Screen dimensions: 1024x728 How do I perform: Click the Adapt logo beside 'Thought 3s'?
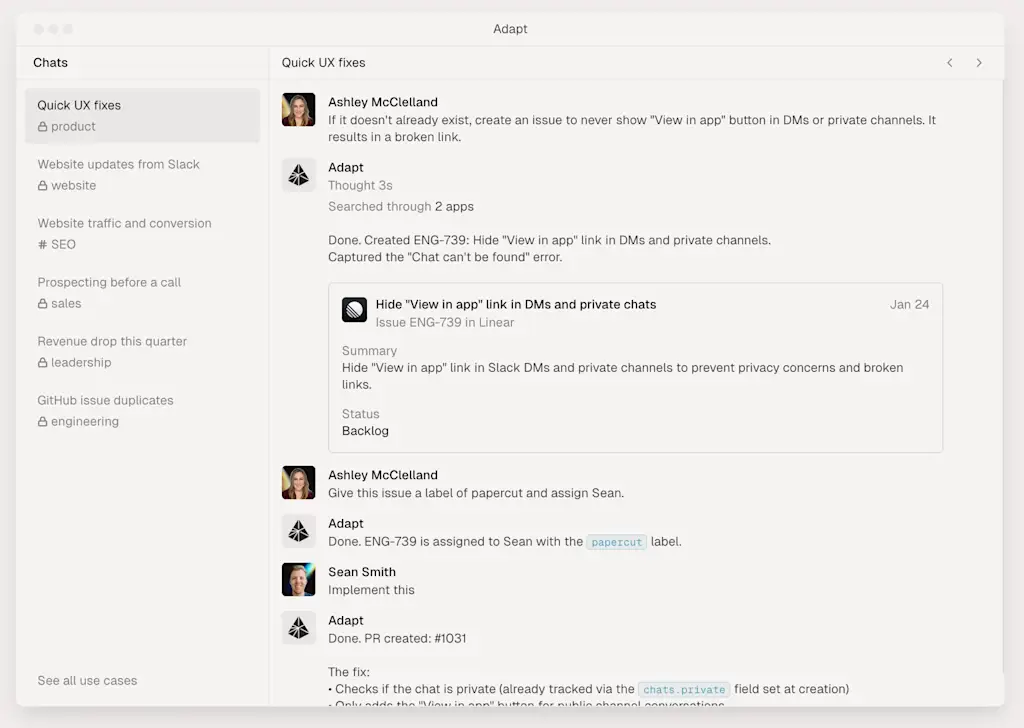point(298,175)
